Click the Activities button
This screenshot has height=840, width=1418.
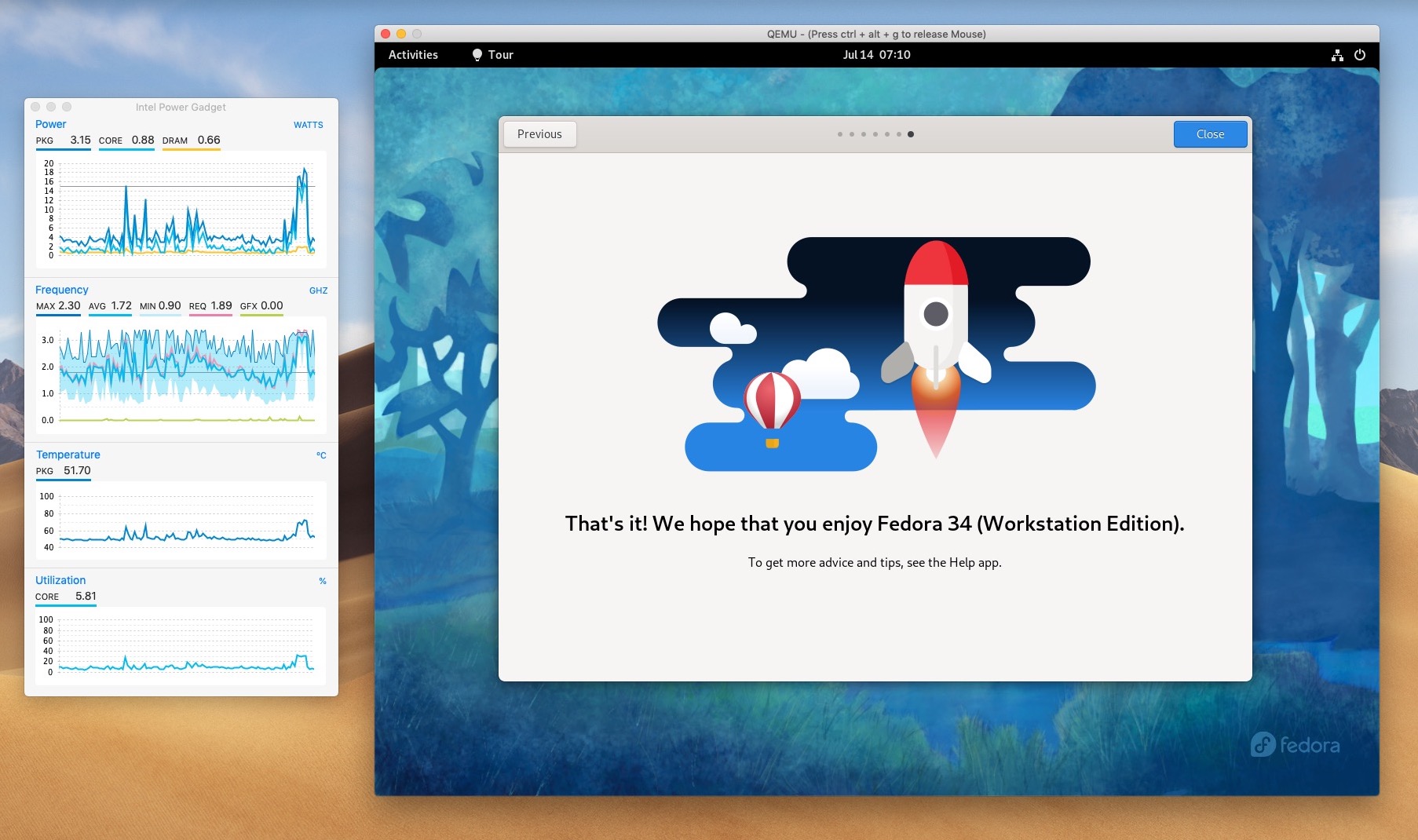(413, 55)
